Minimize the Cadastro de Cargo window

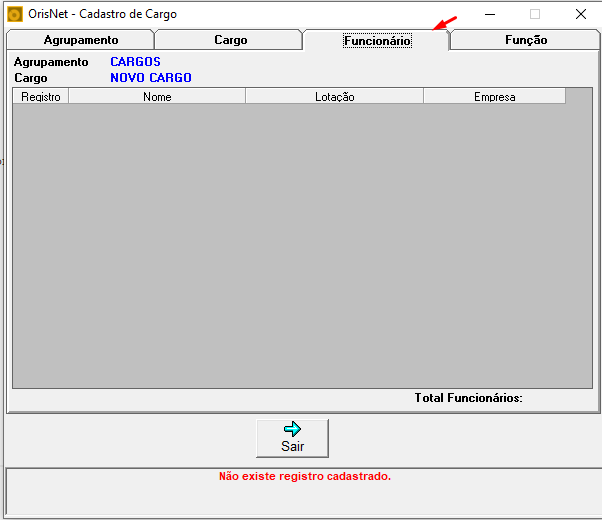click(490, 15)
